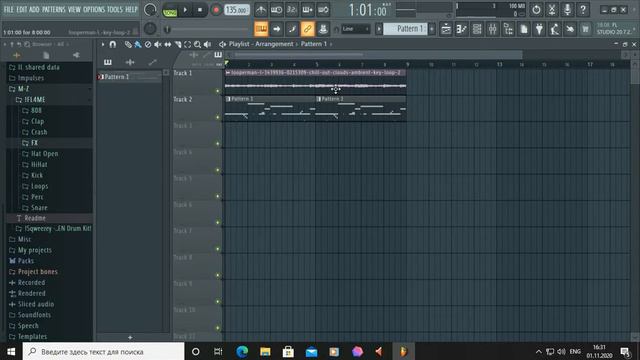Start playback with the Play button
Viewport: 640px width, 360px height.
click(x=185, y=10)
